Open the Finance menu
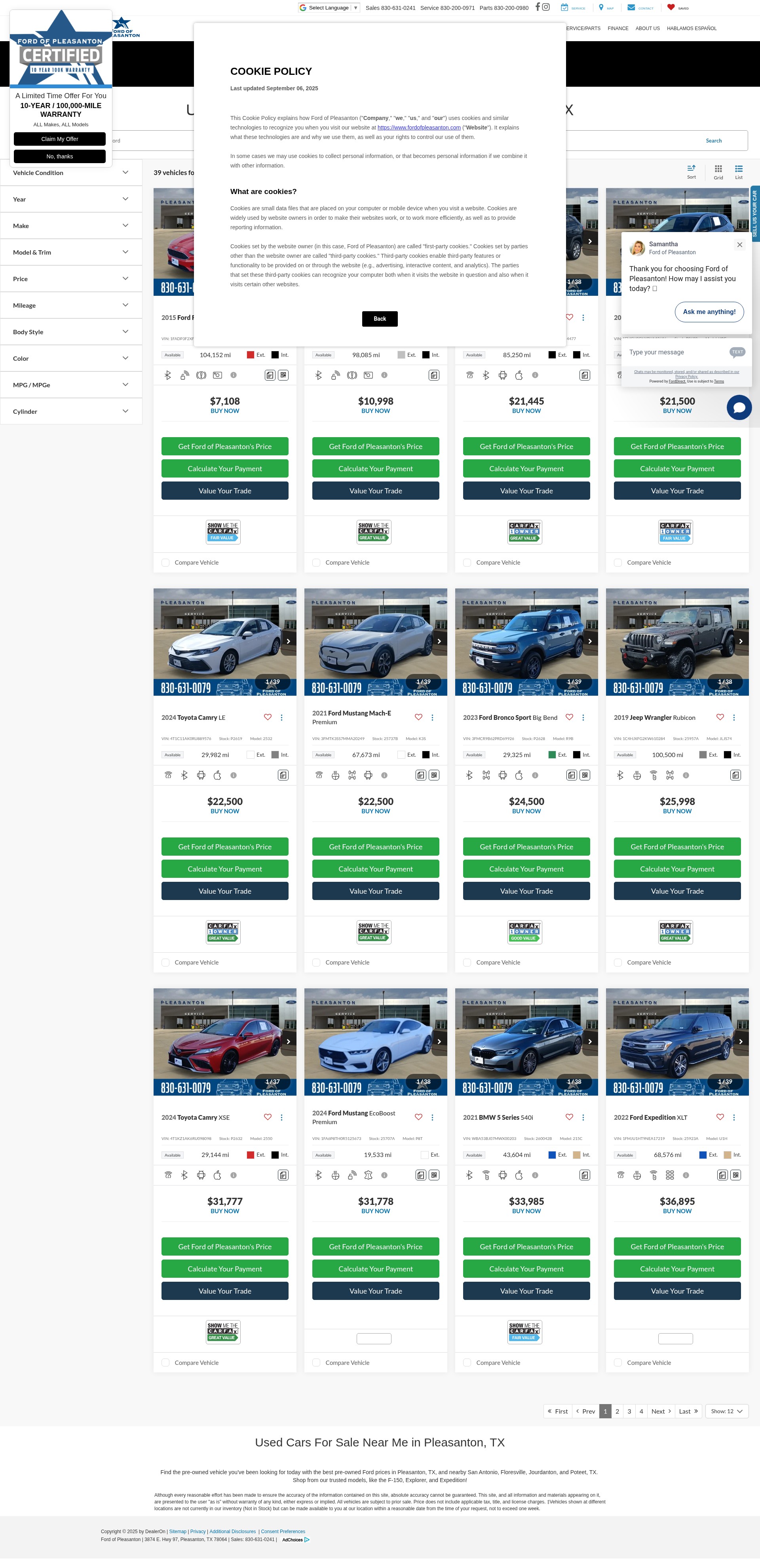The height and width of the screenshot is (1568, 760). click(x=617, y=29)
